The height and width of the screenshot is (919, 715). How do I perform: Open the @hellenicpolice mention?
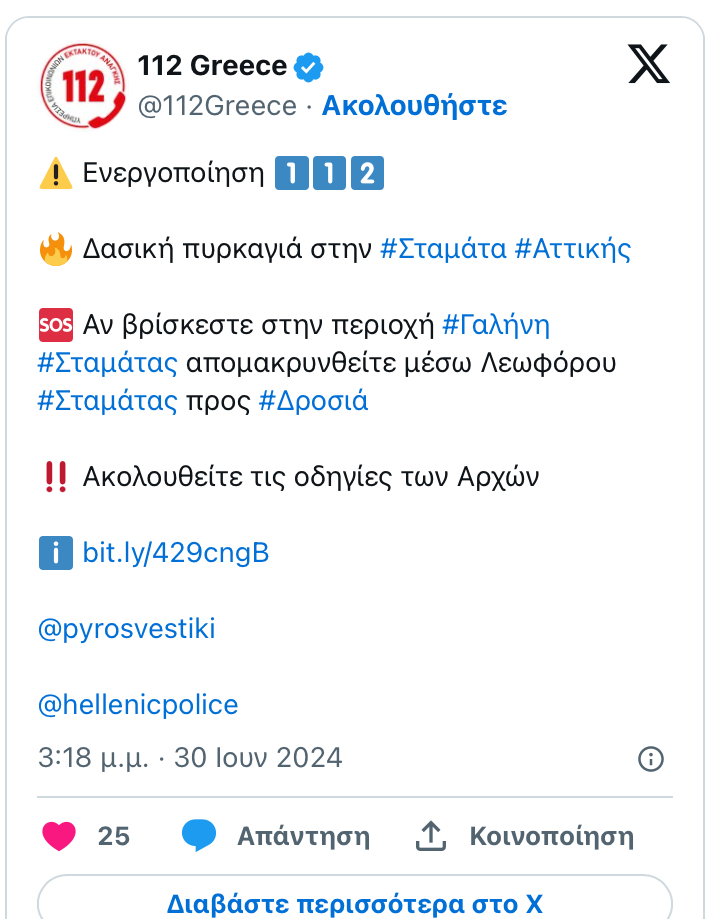tap(138, 705)
